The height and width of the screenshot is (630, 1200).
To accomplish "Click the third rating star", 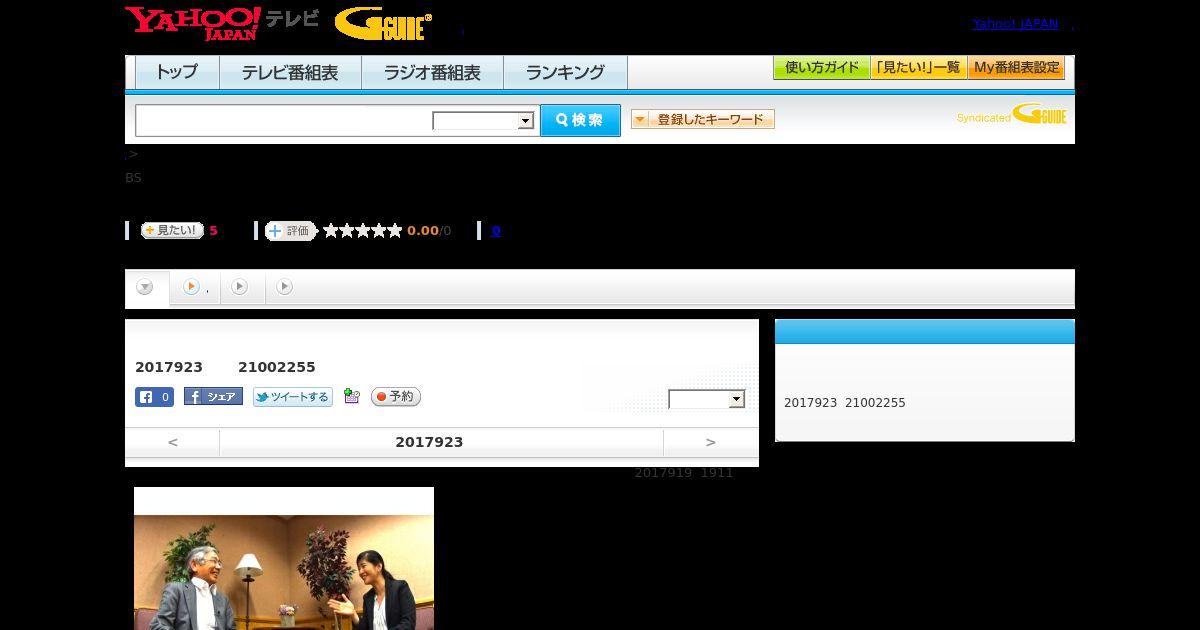I will coord(363,231).
